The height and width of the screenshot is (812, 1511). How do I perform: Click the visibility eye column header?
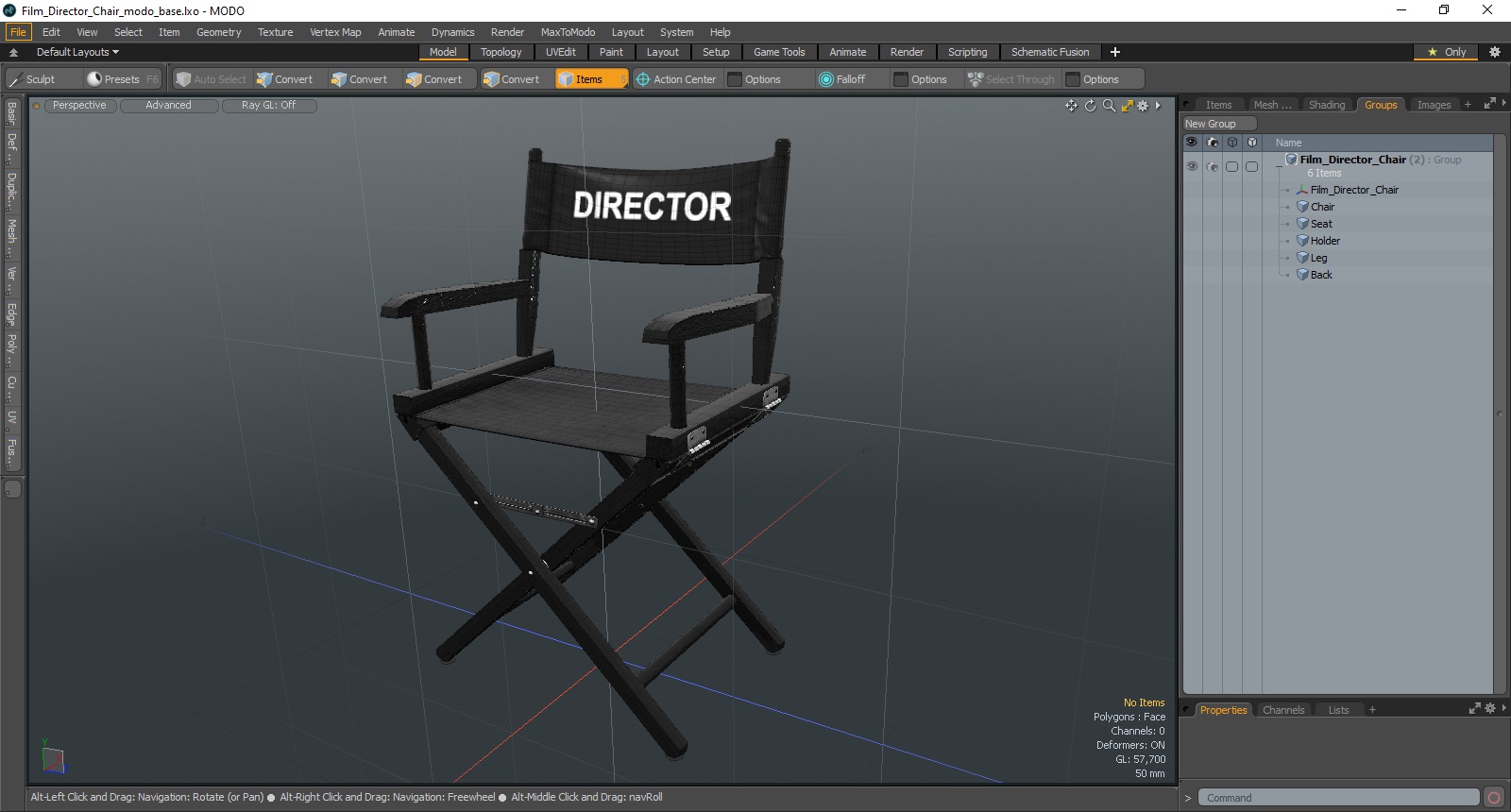(1192, 143)
